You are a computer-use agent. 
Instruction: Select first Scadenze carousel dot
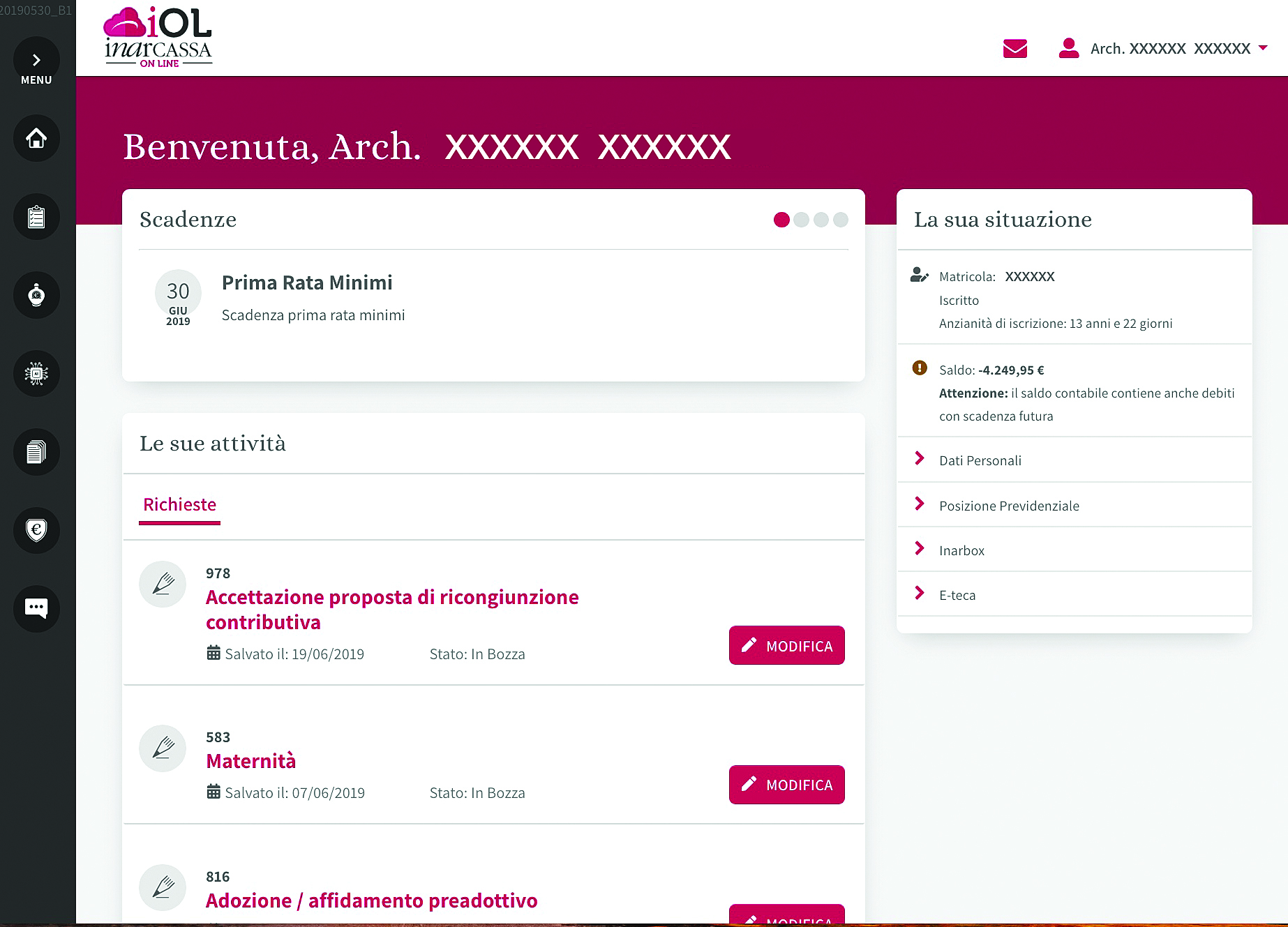(x=781, y=220)
